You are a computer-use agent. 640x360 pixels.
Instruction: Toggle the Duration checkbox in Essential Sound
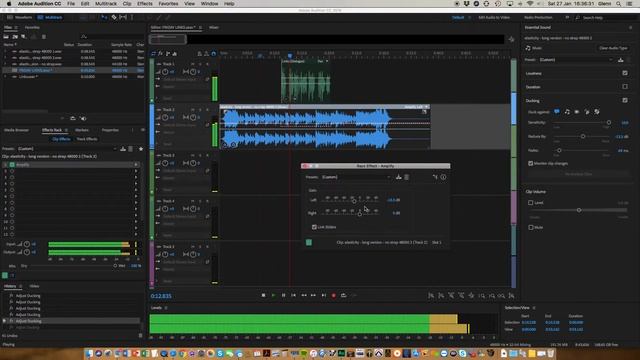625,87
